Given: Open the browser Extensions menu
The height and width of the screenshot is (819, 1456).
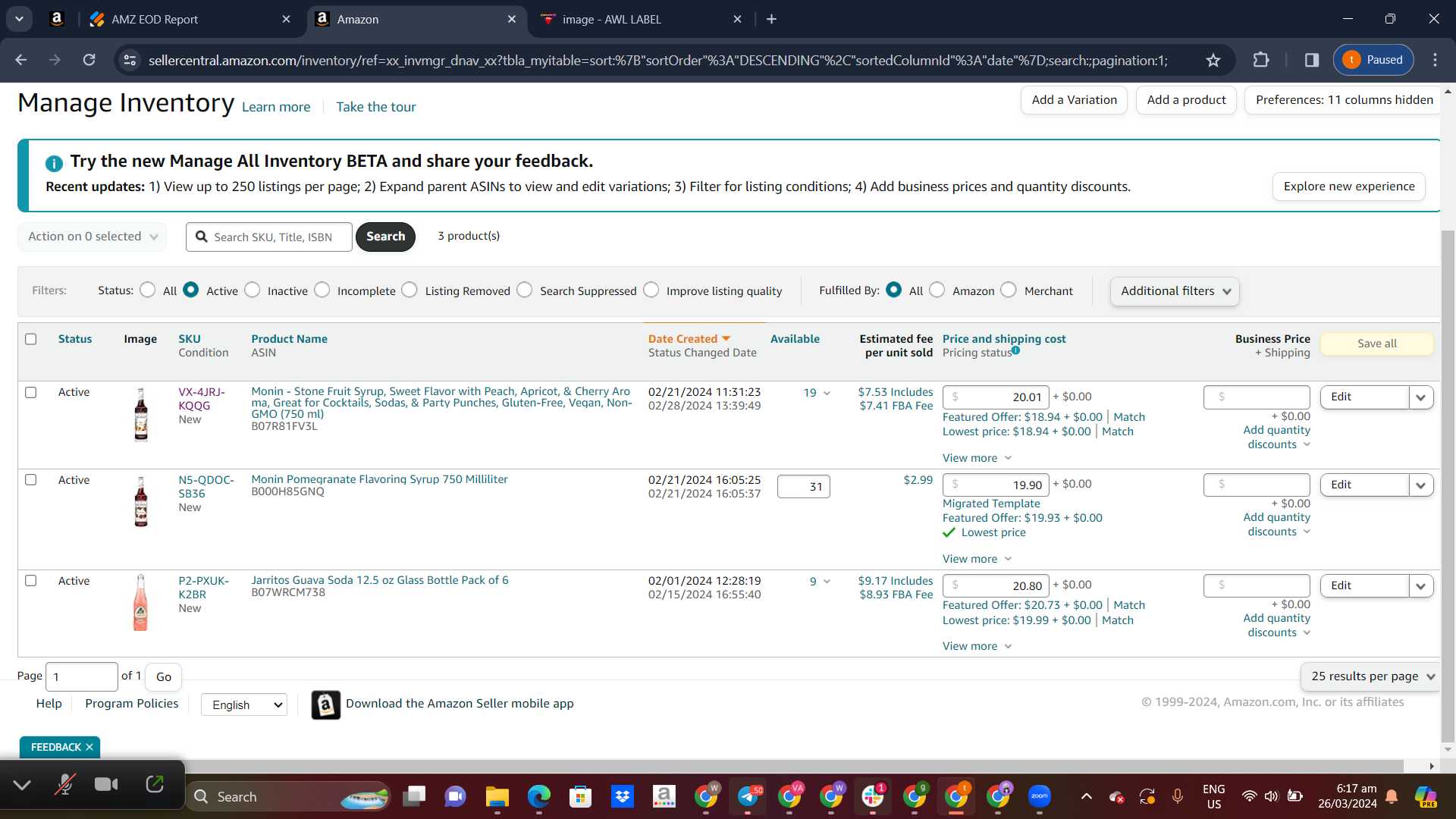Looking at the screenshot, I should coord(1261,60).
